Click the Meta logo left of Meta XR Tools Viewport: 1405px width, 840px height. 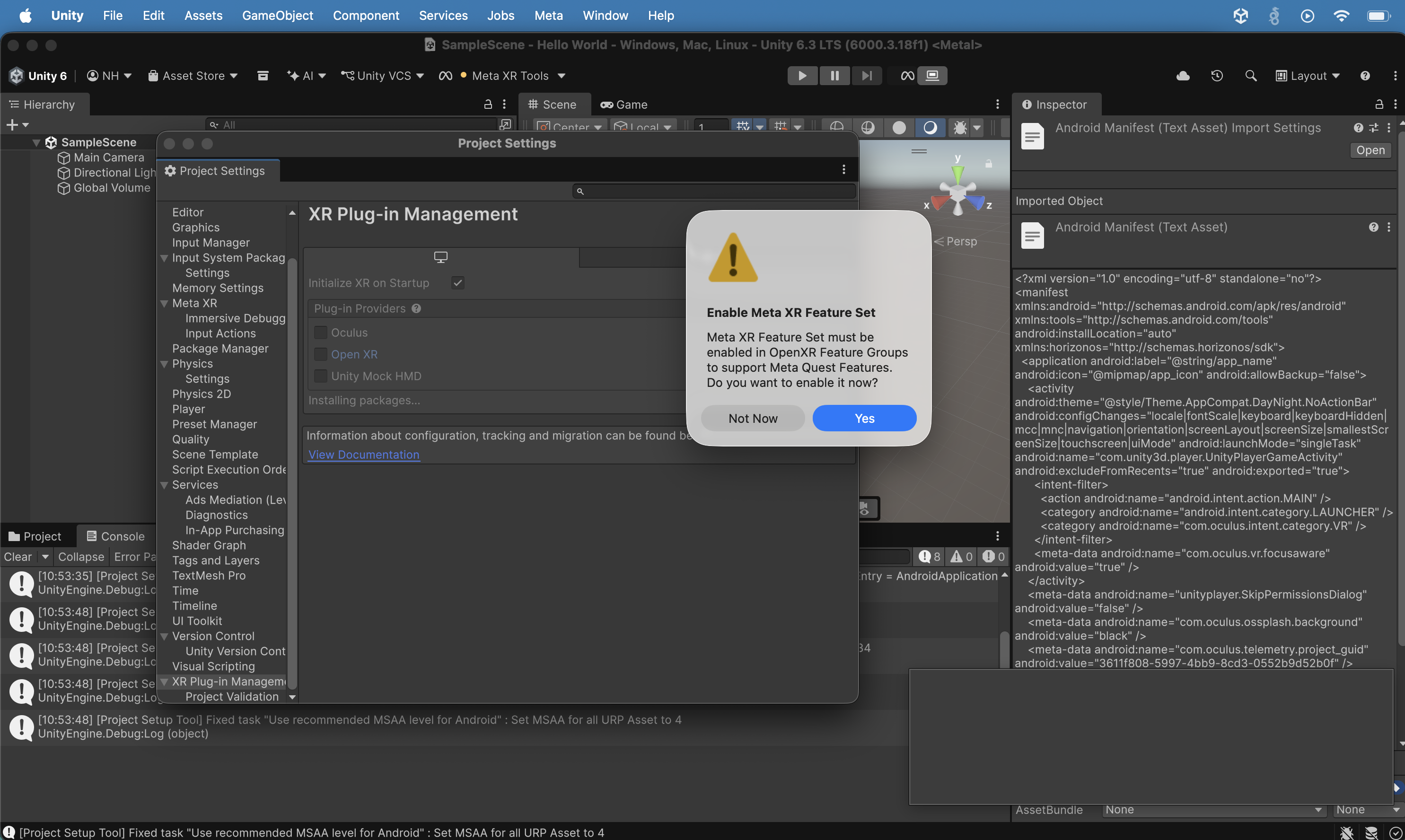point(446,75)
